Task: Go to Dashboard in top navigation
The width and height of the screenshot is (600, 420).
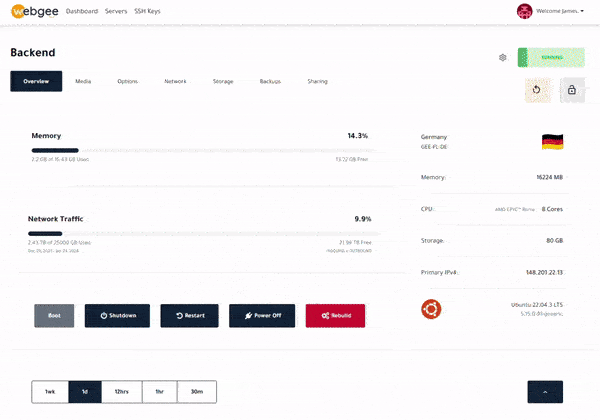Action: pos(82,11)
